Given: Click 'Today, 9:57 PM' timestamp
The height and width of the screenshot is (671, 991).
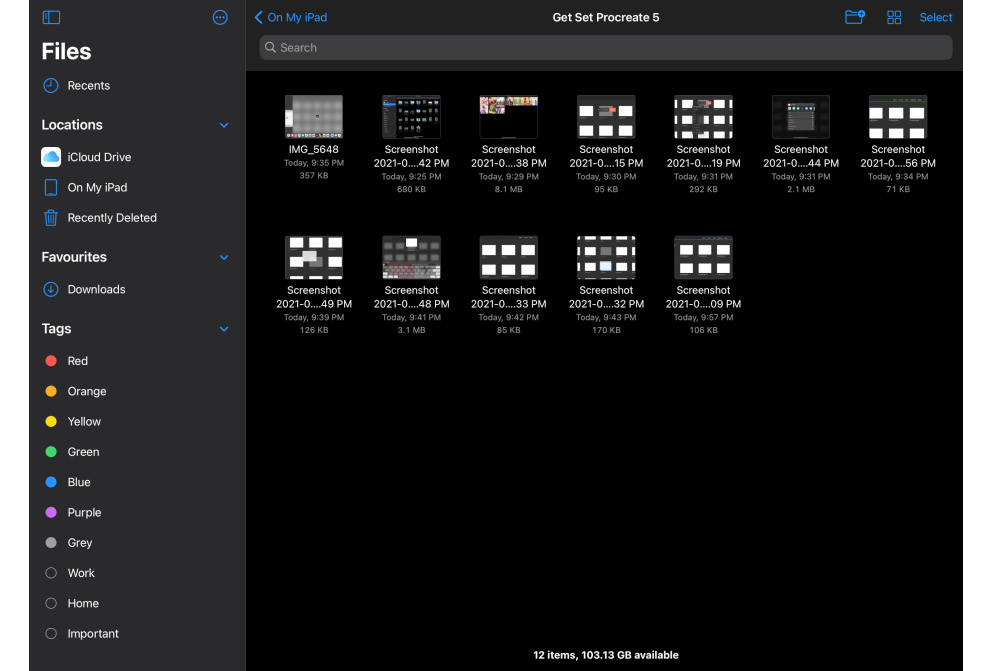Looking at the screenshot, I should point(703,317).
